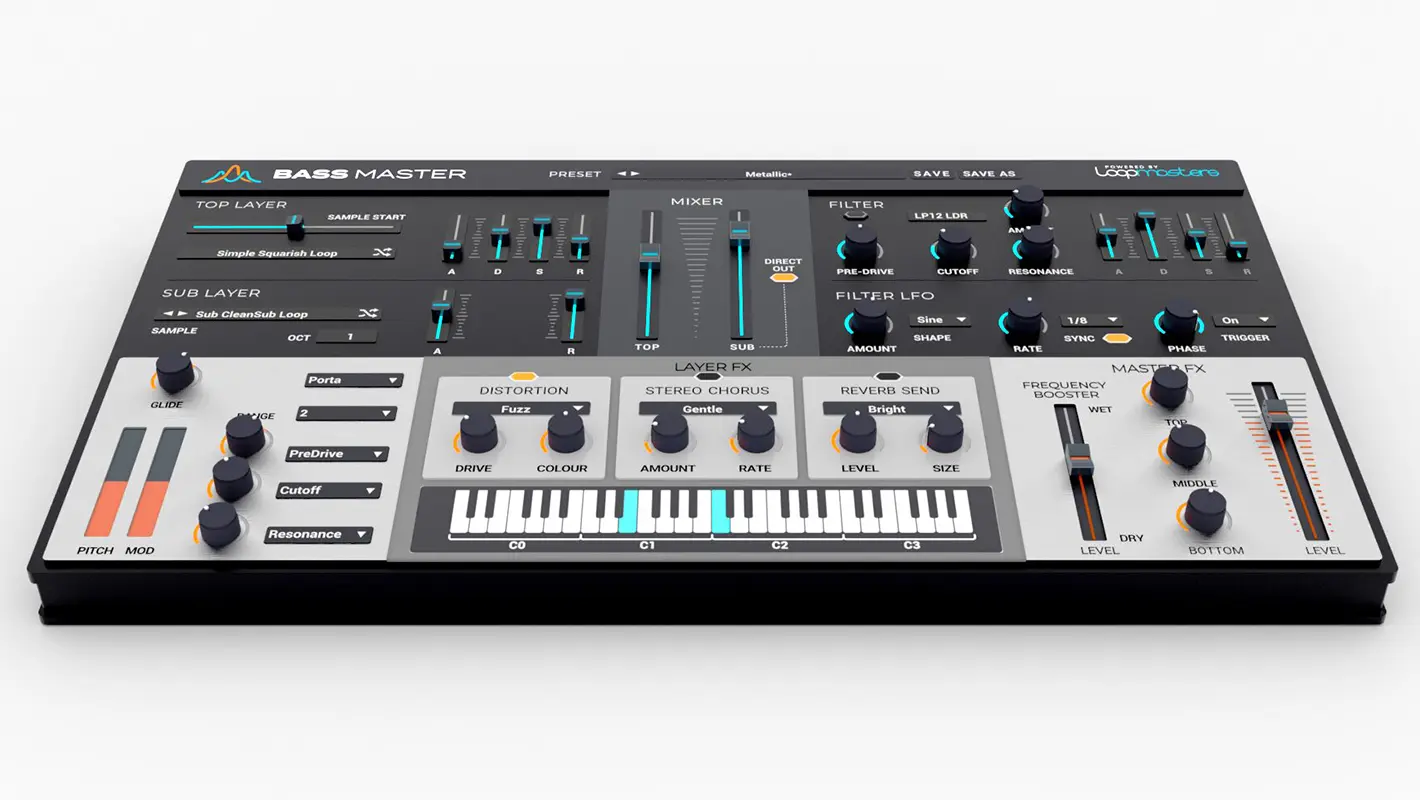Viewport: 1420px width, 800px height.
Task: Click the Save As button
Action: (988, 174)
